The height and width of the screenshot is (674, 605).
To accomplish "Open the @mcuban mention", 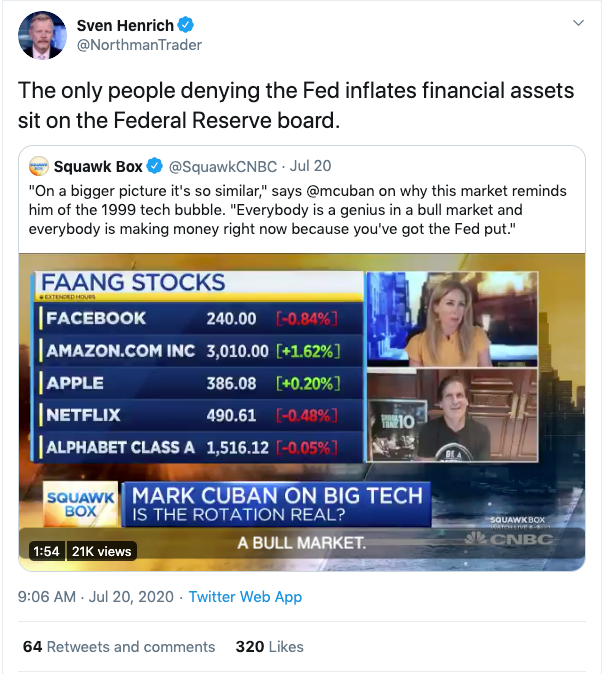I will coord(340,190).
